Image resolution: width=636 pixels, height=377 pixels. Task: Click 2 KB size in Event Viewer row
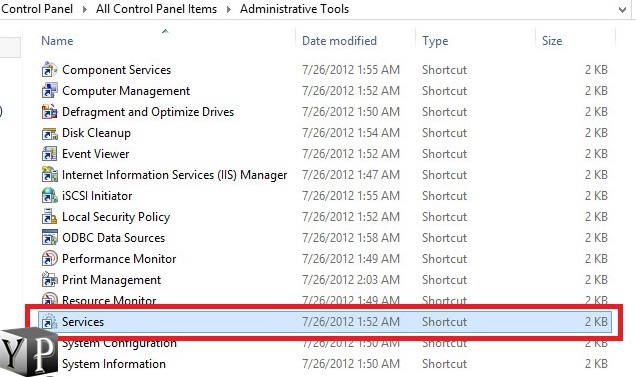(596, 154)
